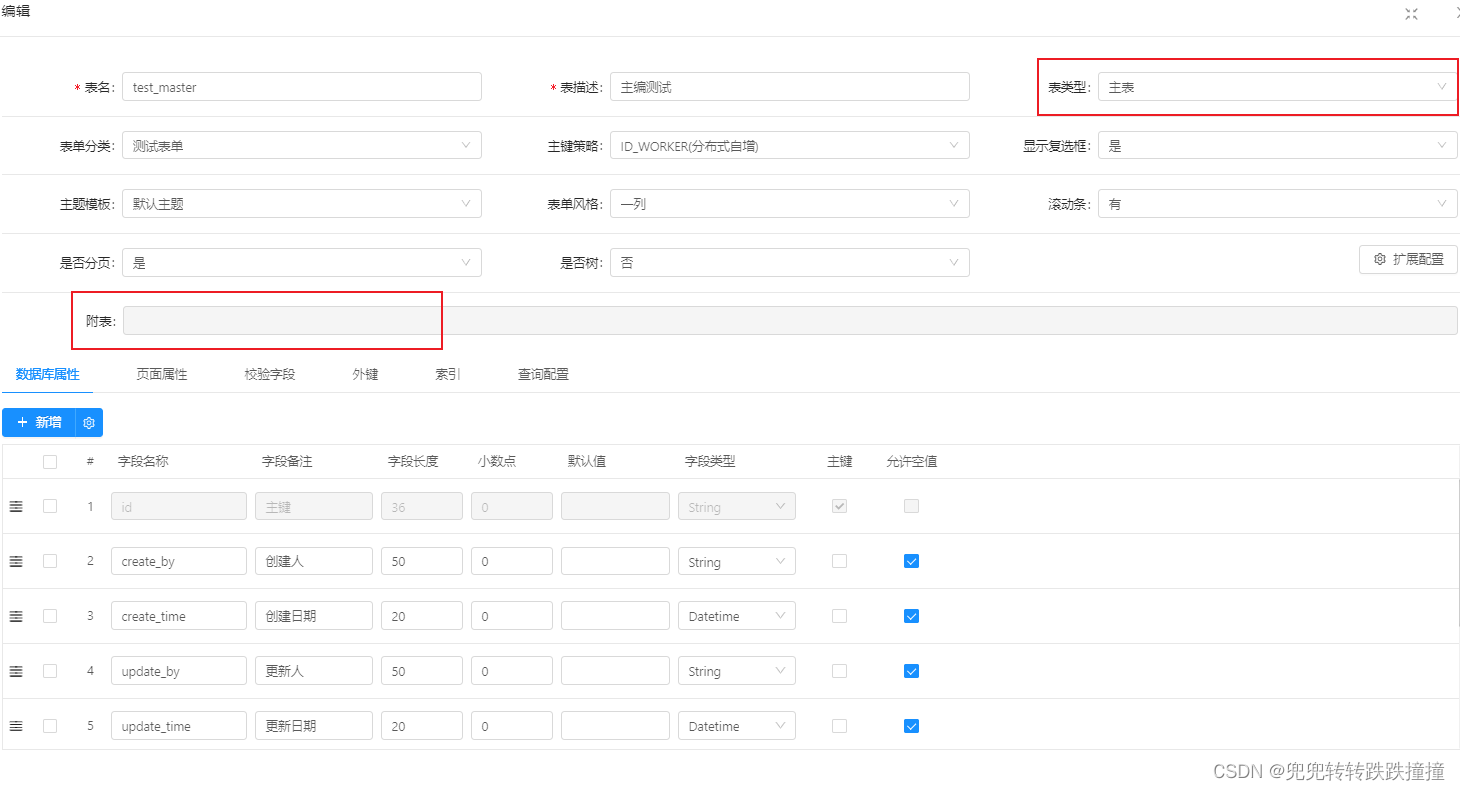This screenshot has height=790, width=1460.
Task: Open the 表类型 dropdown showing 主表
Action: pos(1277,87)
